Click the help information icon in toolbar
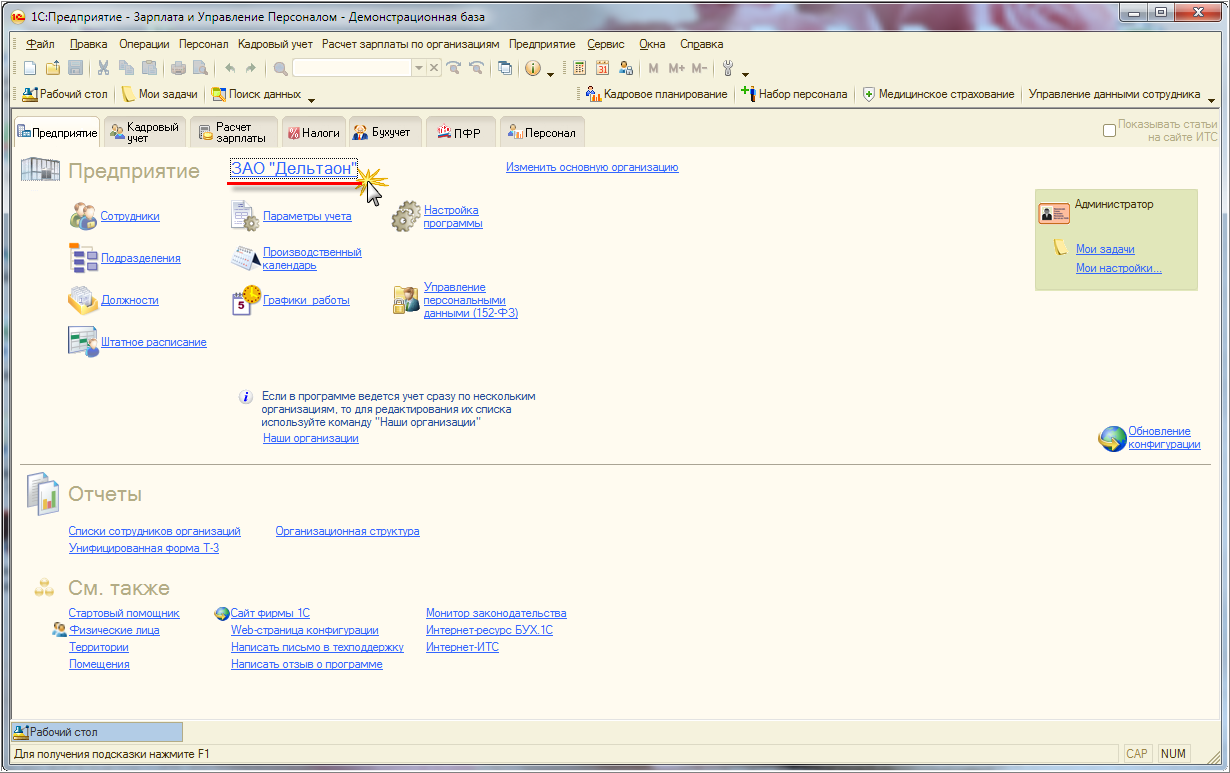 coord(533,68)
